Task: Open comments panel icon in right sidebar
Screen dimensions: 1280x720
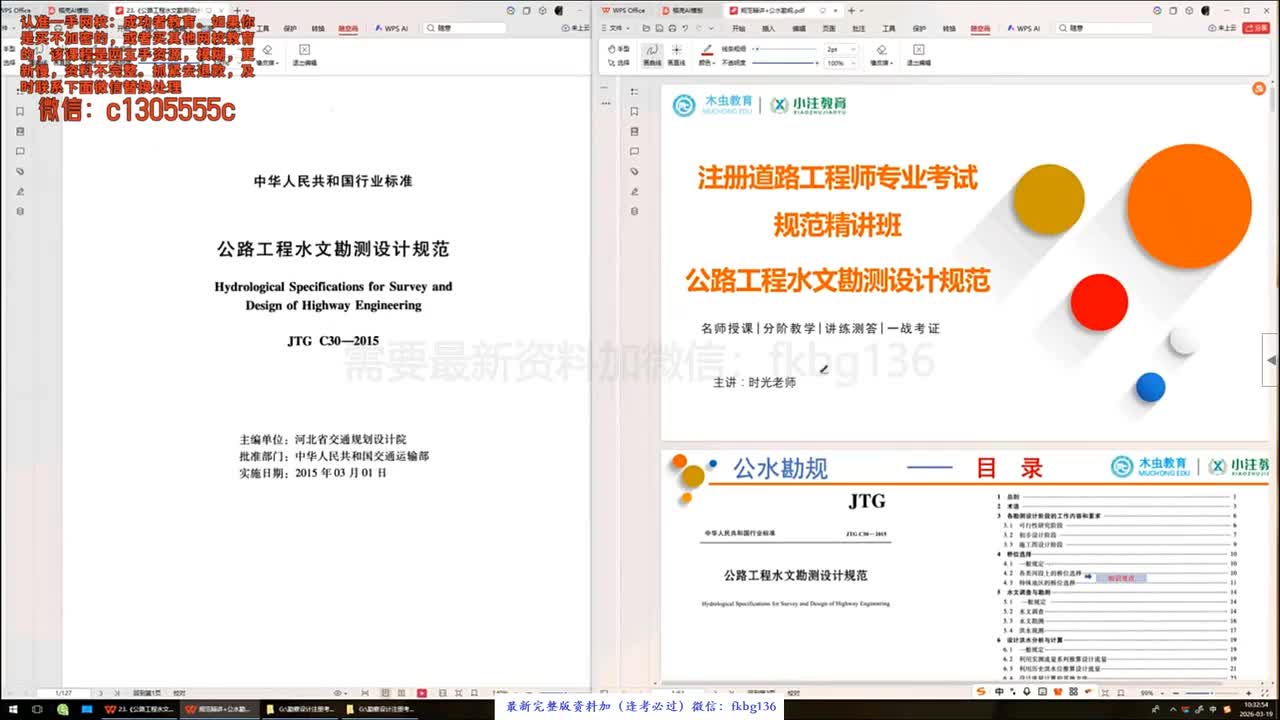Action: [x=634, y=151]
